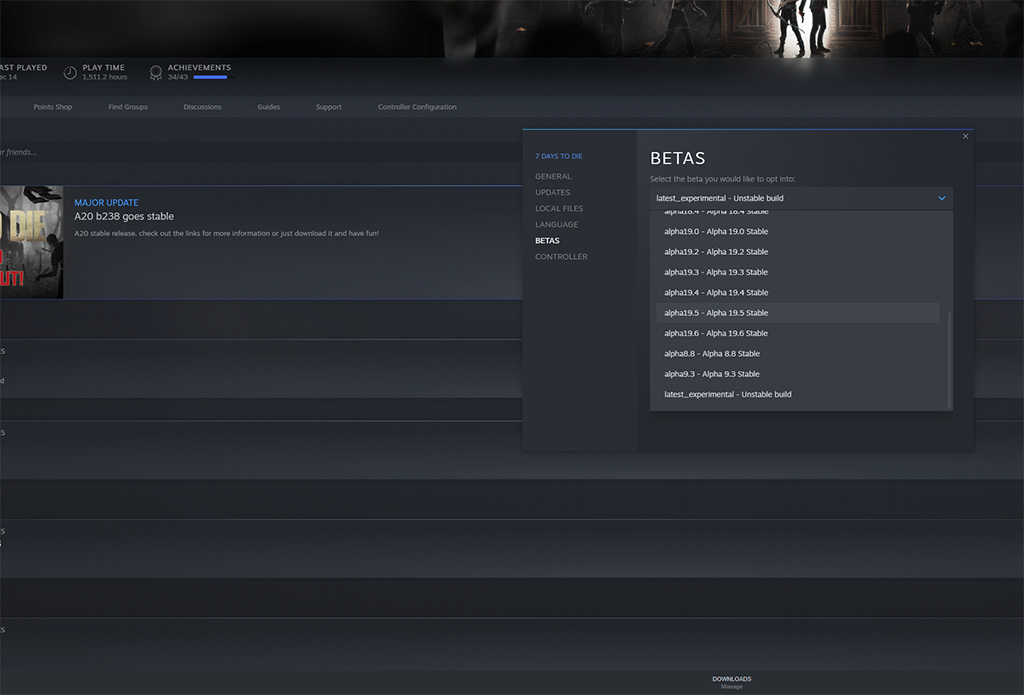Select alpha8.8 - Alpha 8.8 Stable
Viewport: 1024px width, 695px height.
click(797, 353)
